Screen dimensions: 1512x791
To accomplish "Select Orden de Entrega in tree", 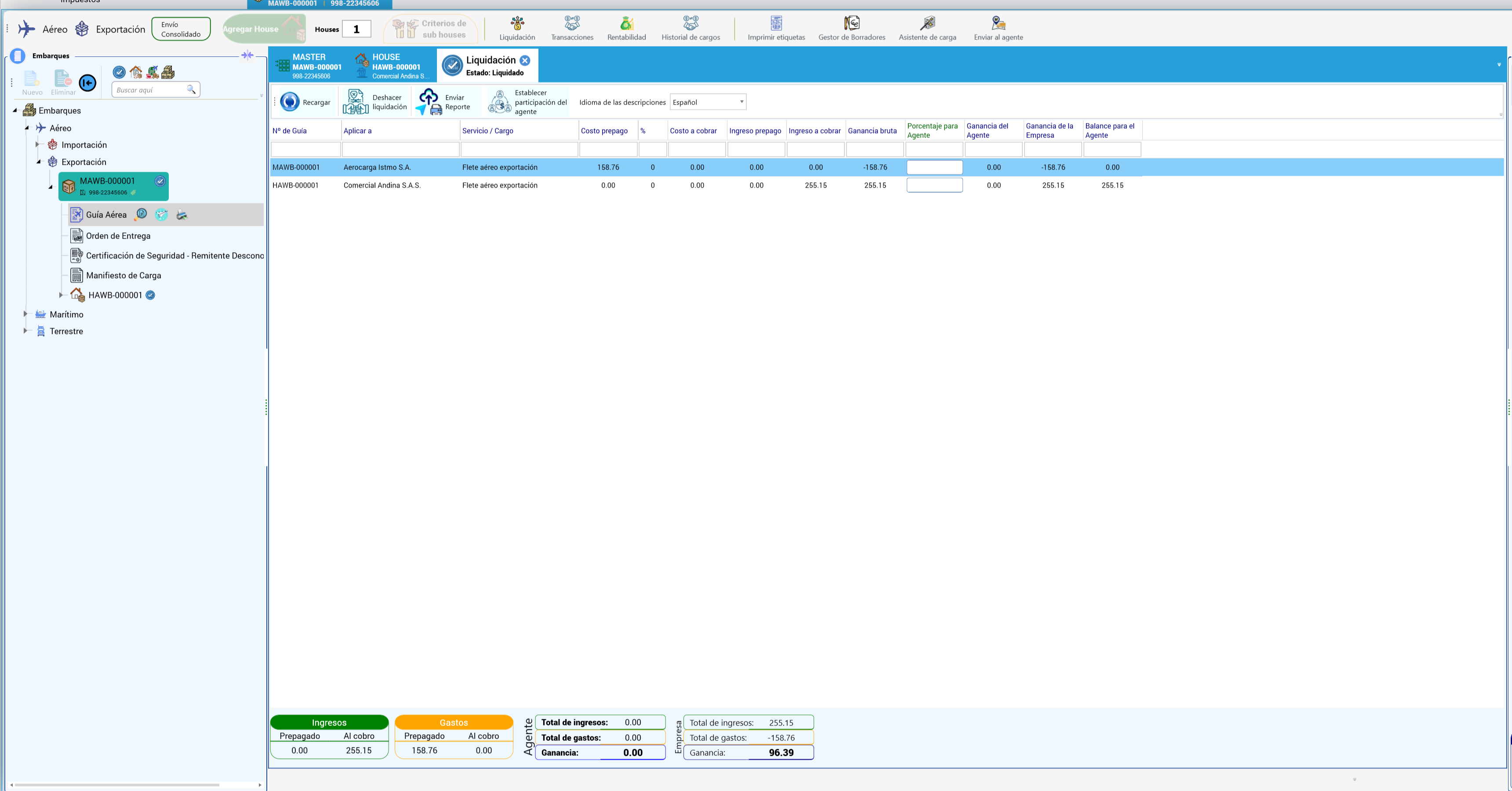I will (x=118, y=236).
